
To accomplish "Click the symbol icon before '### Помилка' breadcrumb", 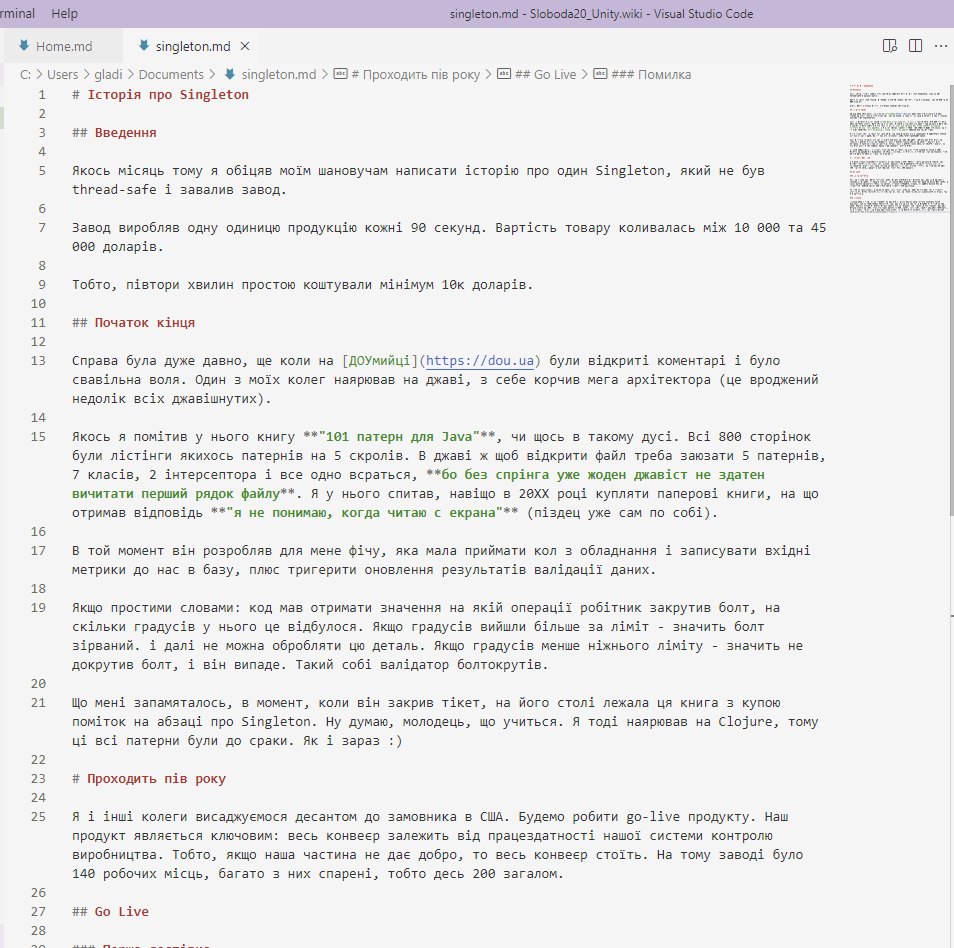I will tap(600, 74).
